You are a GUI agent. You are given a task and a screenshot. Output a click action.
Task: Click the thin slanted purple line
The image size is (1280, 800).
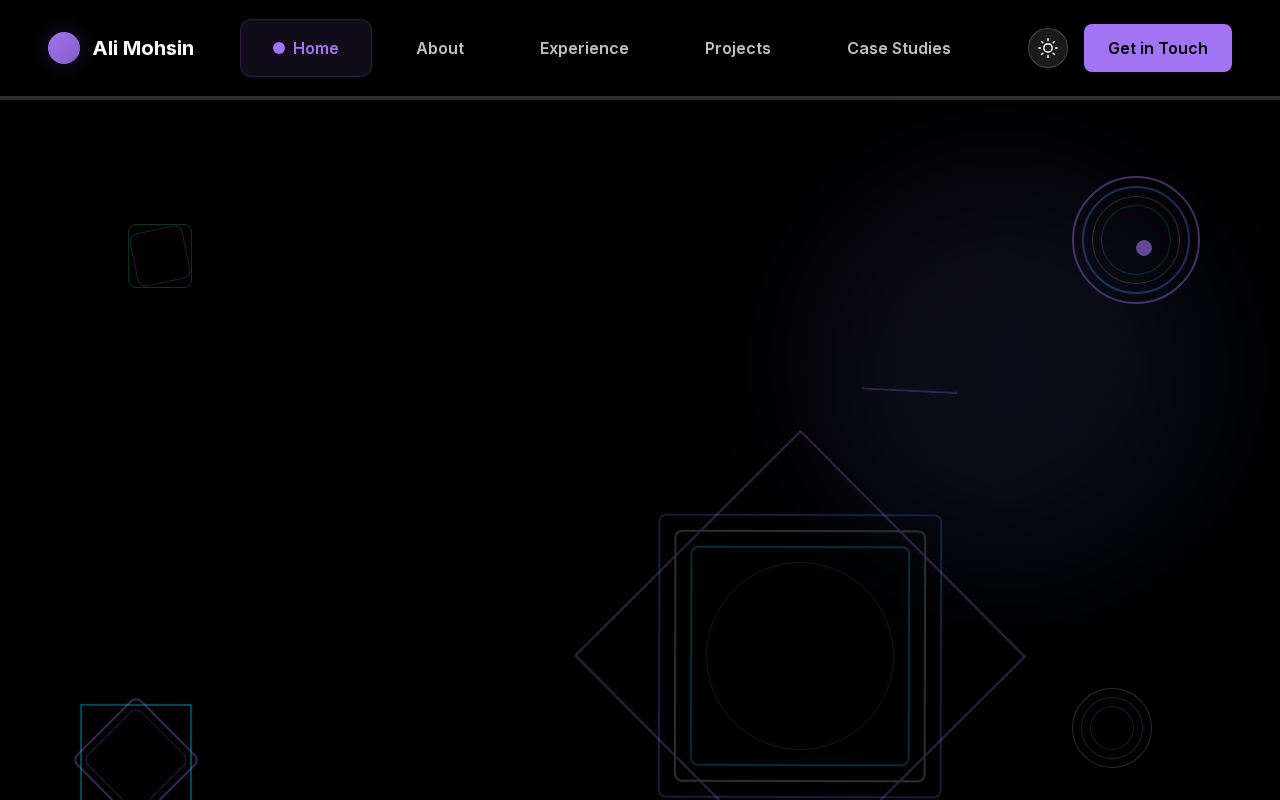click(910, 391)
